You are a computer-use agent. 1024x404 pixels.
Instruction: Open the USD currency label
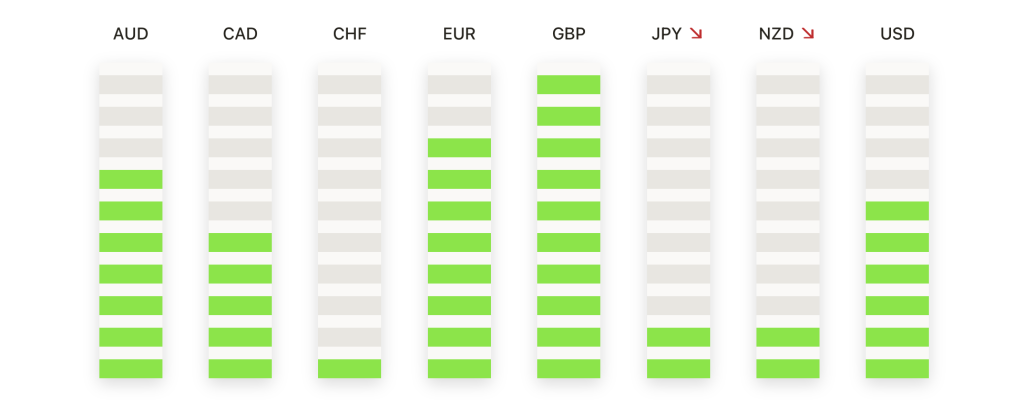click(897, 34)
